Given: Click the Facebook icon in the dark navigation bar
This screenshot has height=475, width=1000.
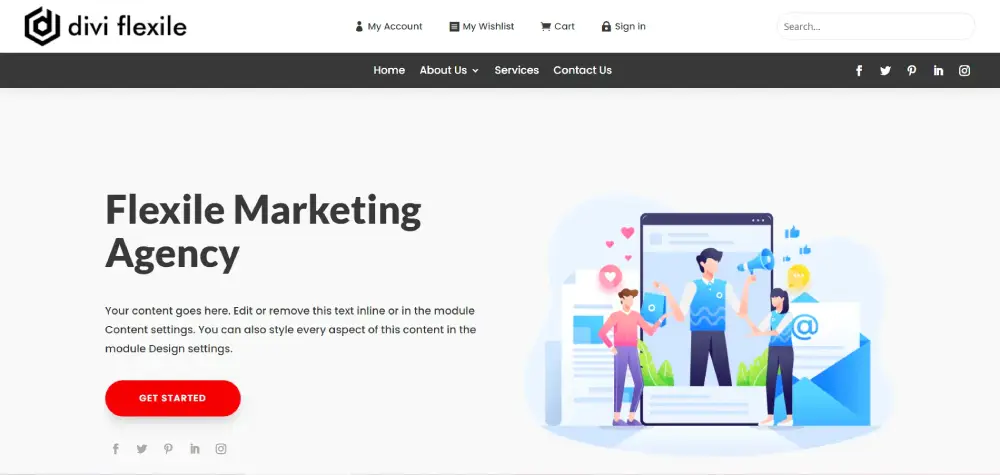Looking at the screenshot, I should [x=859, y=71].
